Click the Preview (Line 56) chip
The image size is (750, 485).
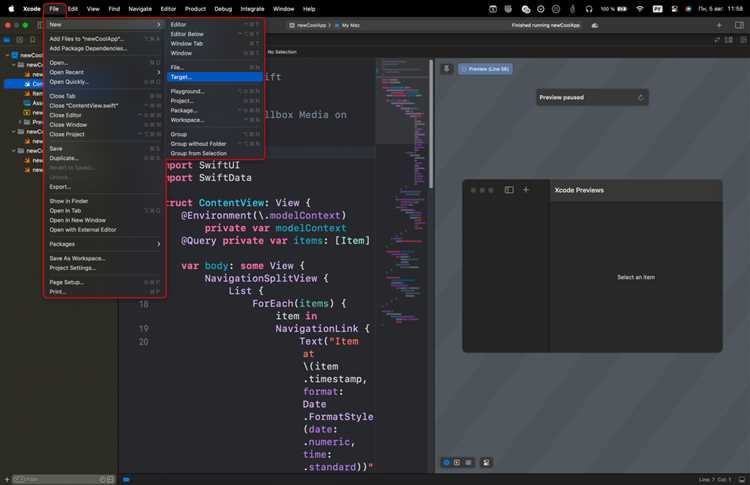tap(485, 69)
